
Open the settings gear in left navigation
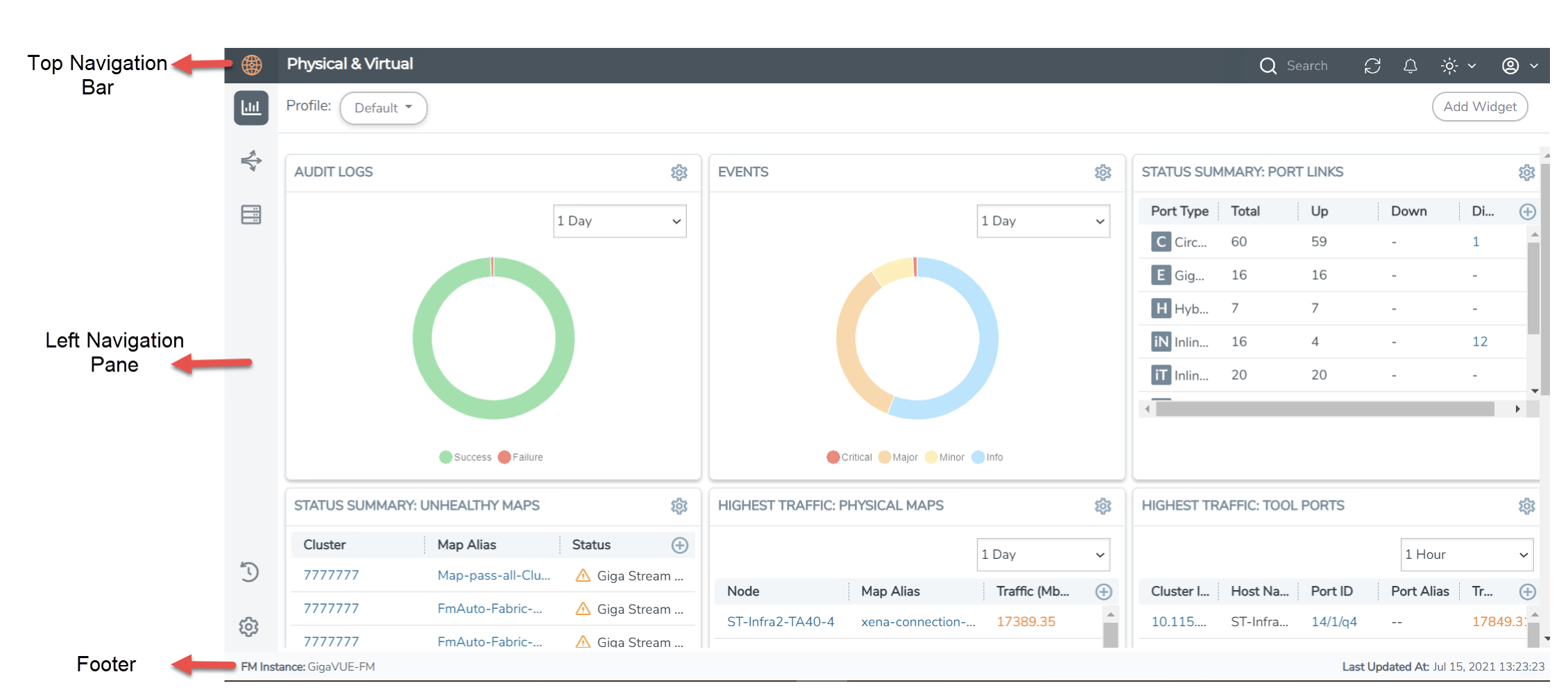249,627
